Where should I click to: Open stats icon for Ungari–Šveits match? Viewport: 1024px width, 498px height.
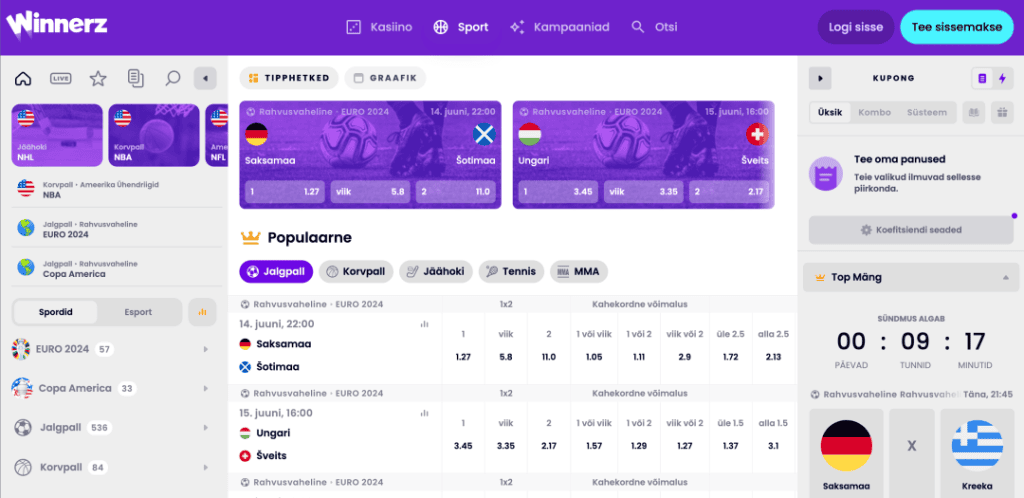pos(425,412)
